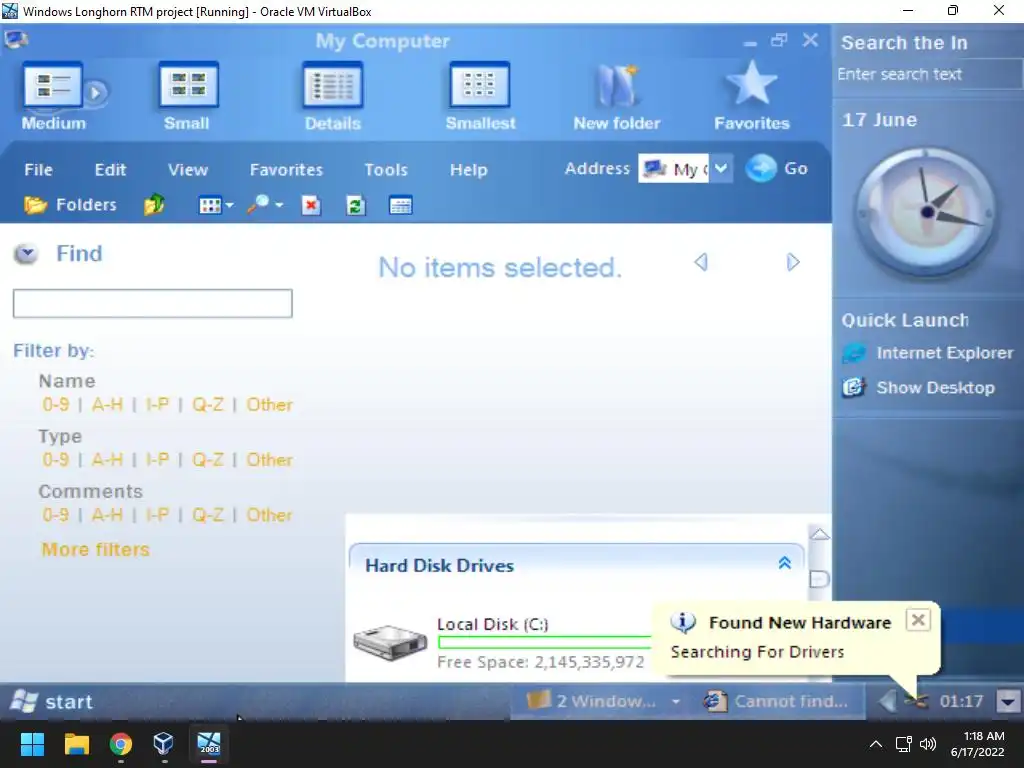This screenshot has width=1024, height=768.
Task: Filter Name by Q-Z
Action: (x=208, y=405)
